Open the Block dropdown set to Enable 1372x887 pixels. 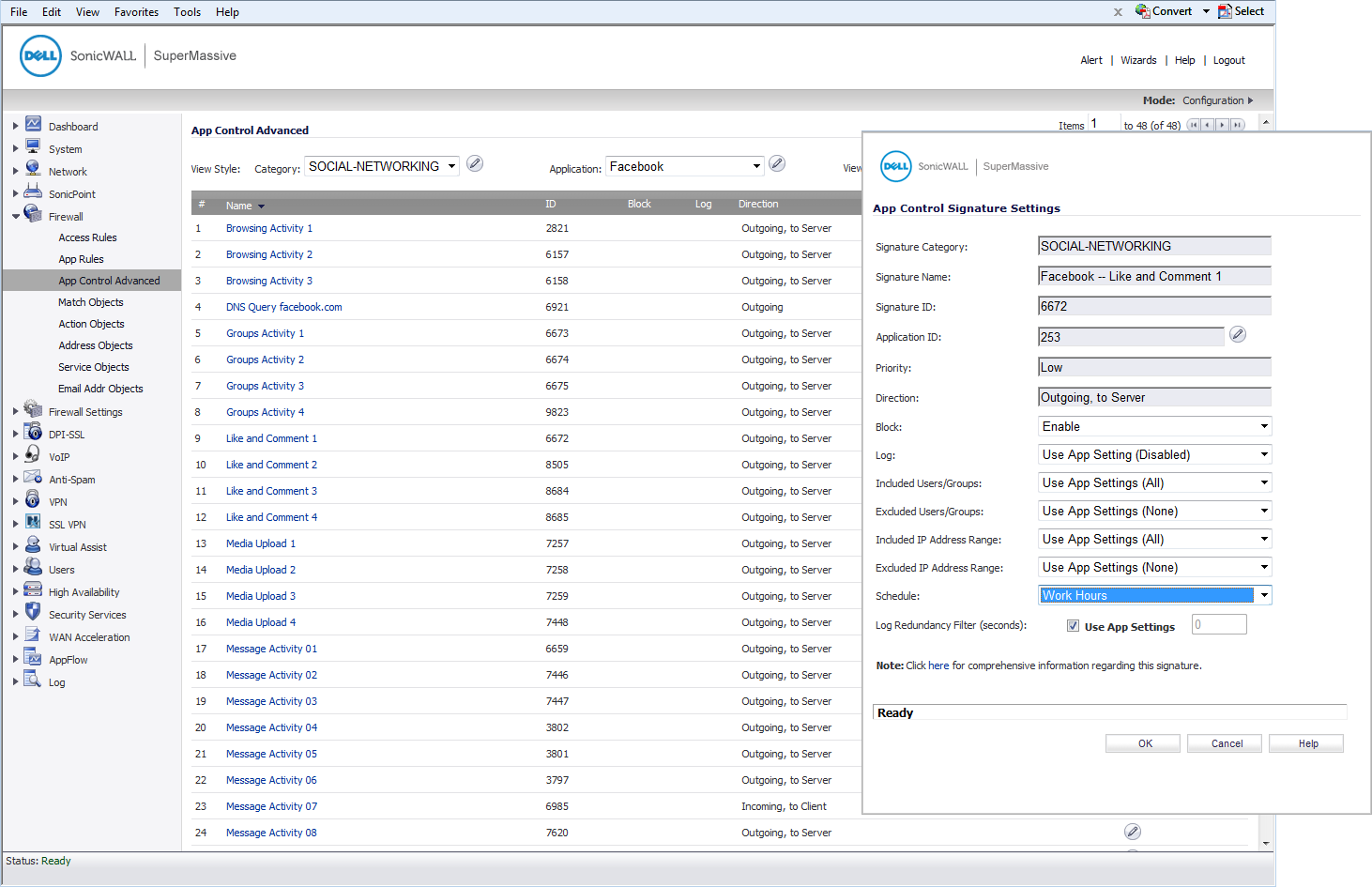coord(1154,426)
